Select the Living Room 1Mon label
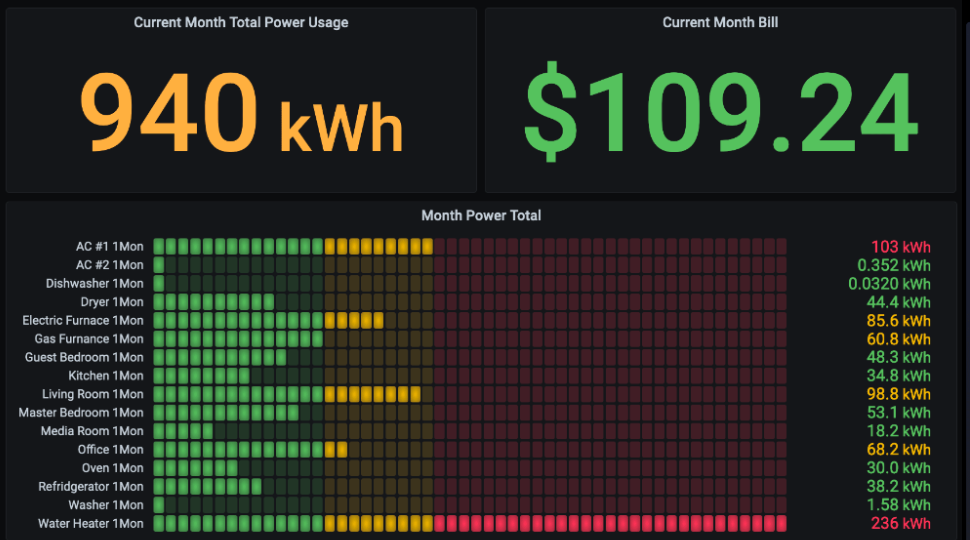 [92, 394]
